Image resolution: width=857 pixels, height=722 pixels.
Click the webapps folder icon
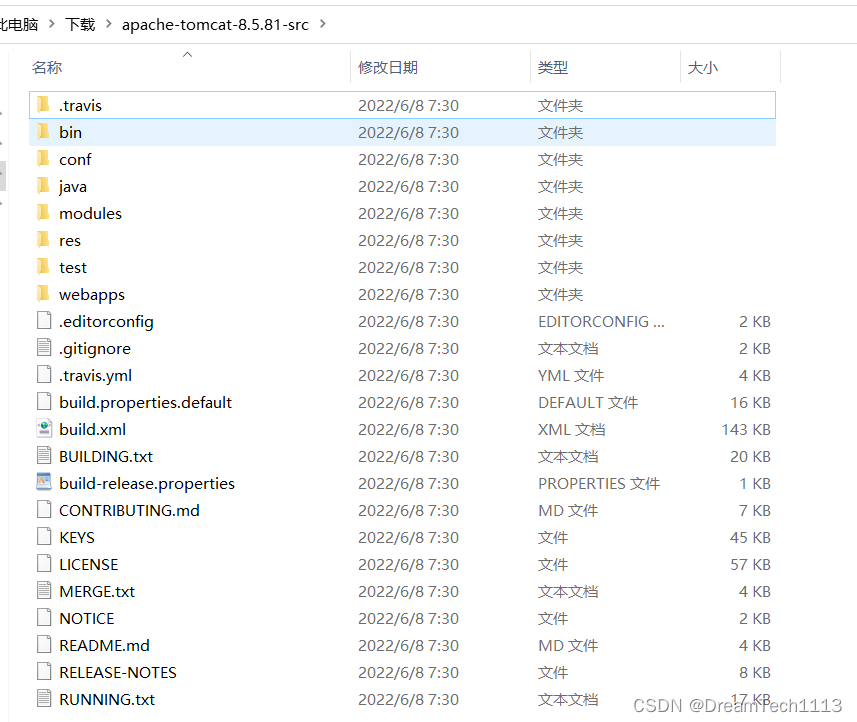click(44, 294)
